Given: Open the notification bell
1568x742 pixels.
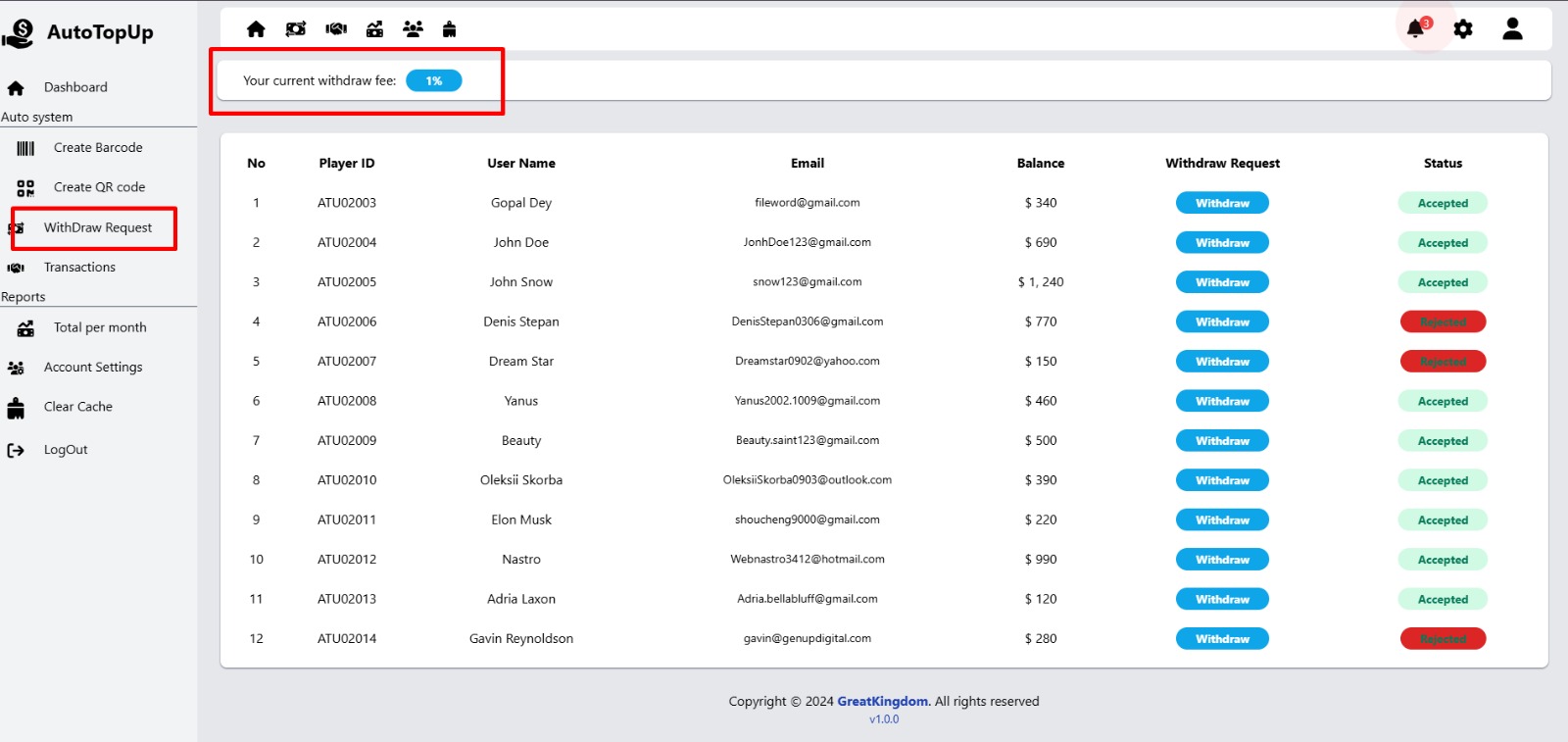Looking at the screenshot, I should coord(1415,29).
